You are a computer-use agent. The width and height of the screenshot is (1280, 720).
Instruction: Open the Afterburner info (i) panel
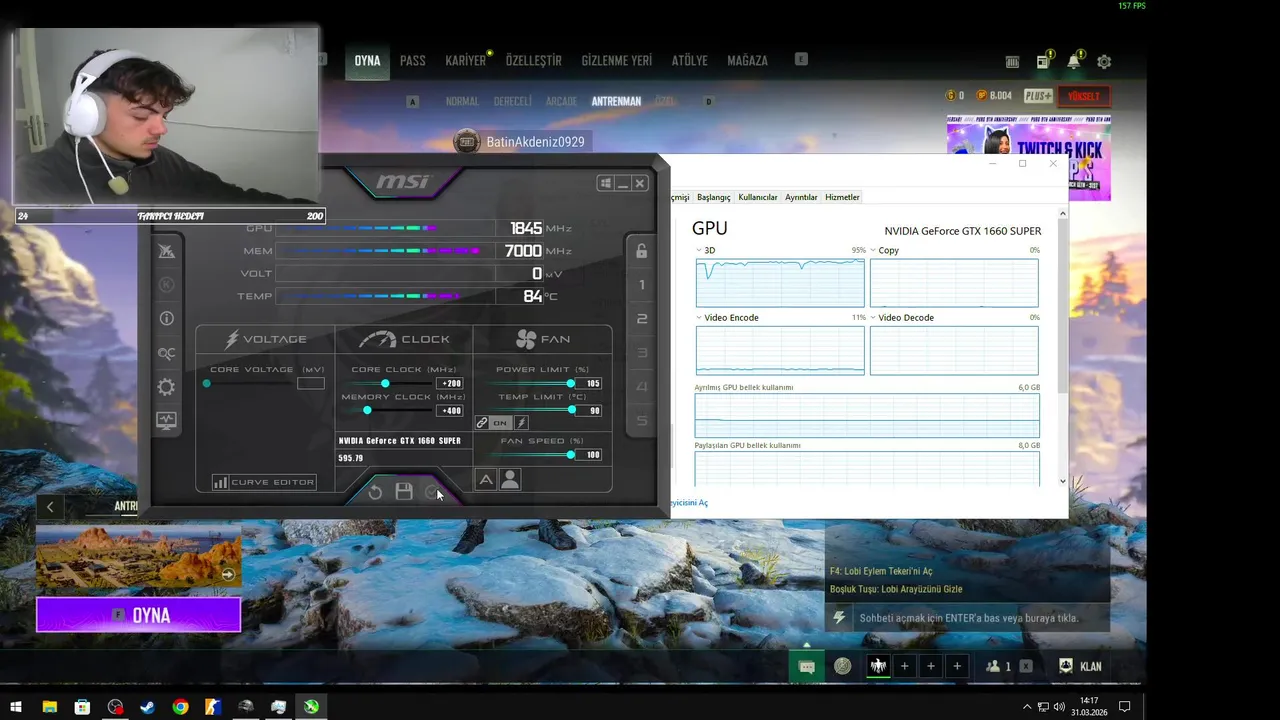point(166,318)
